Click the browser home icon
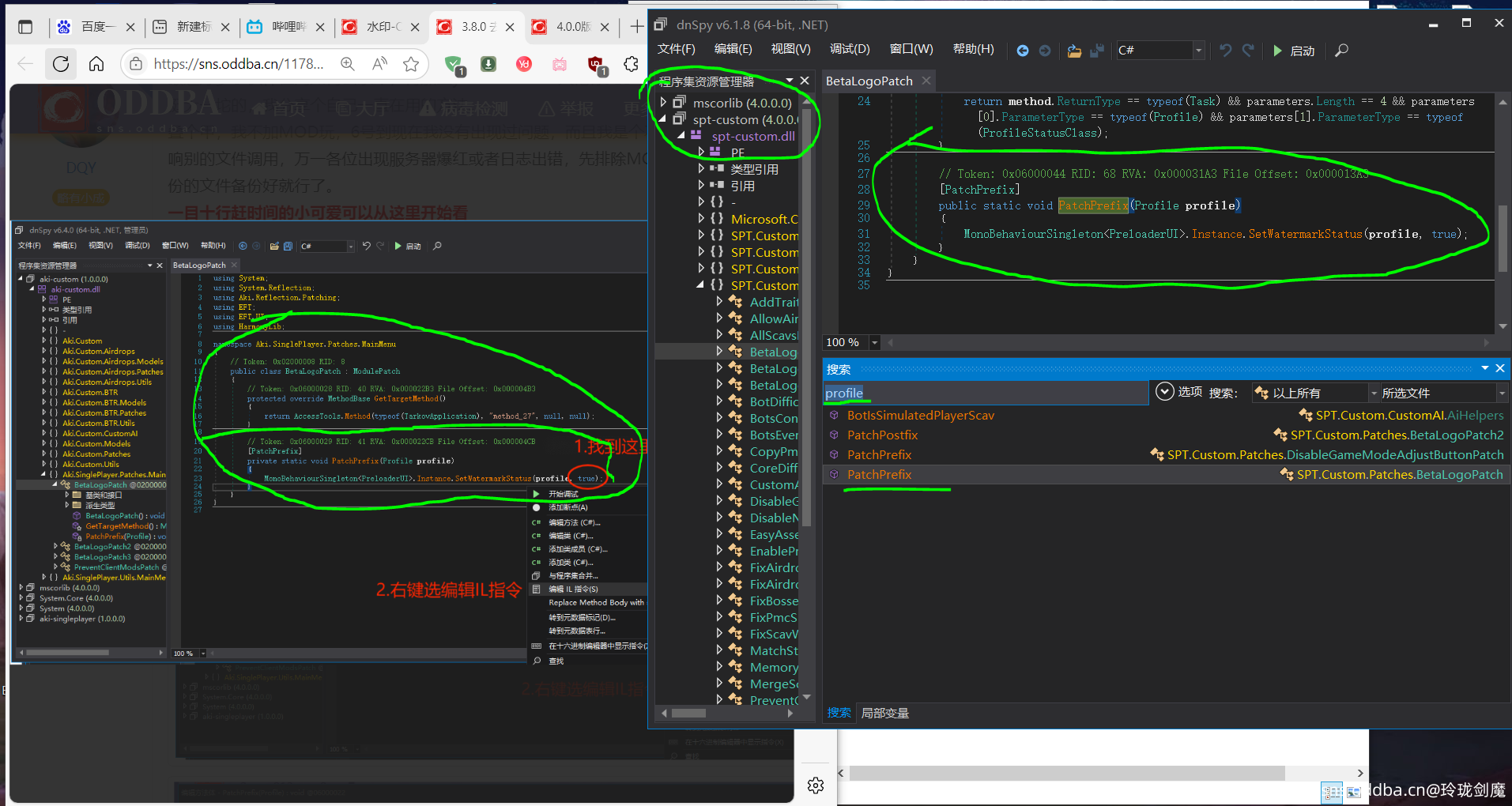Viewport: 1512px width, 806px height. click(x=96, y=64)
